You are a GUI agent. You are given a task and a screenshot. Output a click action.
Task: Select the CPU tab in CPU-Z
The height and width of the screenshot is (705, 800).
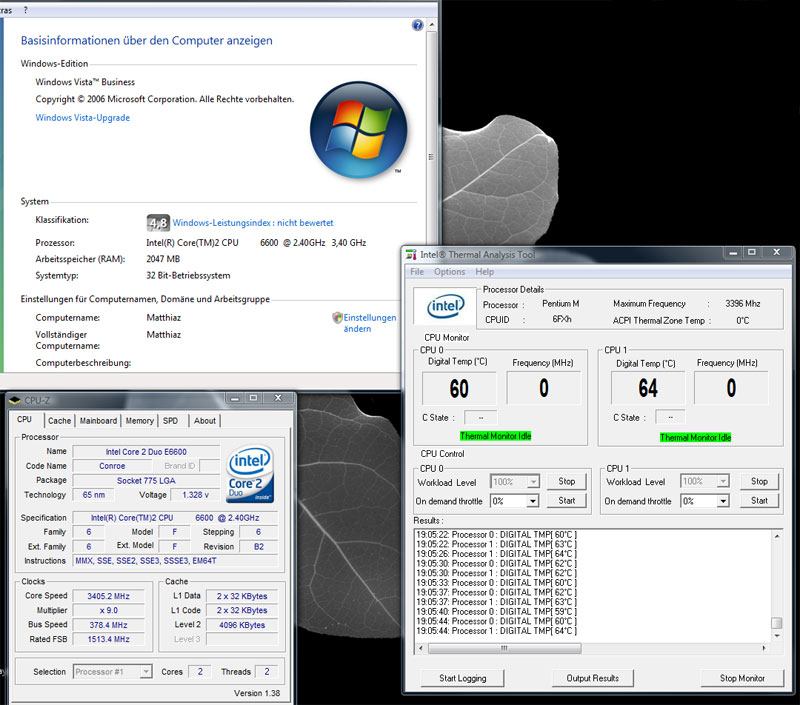pyautogui.click(x=24, y=419)
